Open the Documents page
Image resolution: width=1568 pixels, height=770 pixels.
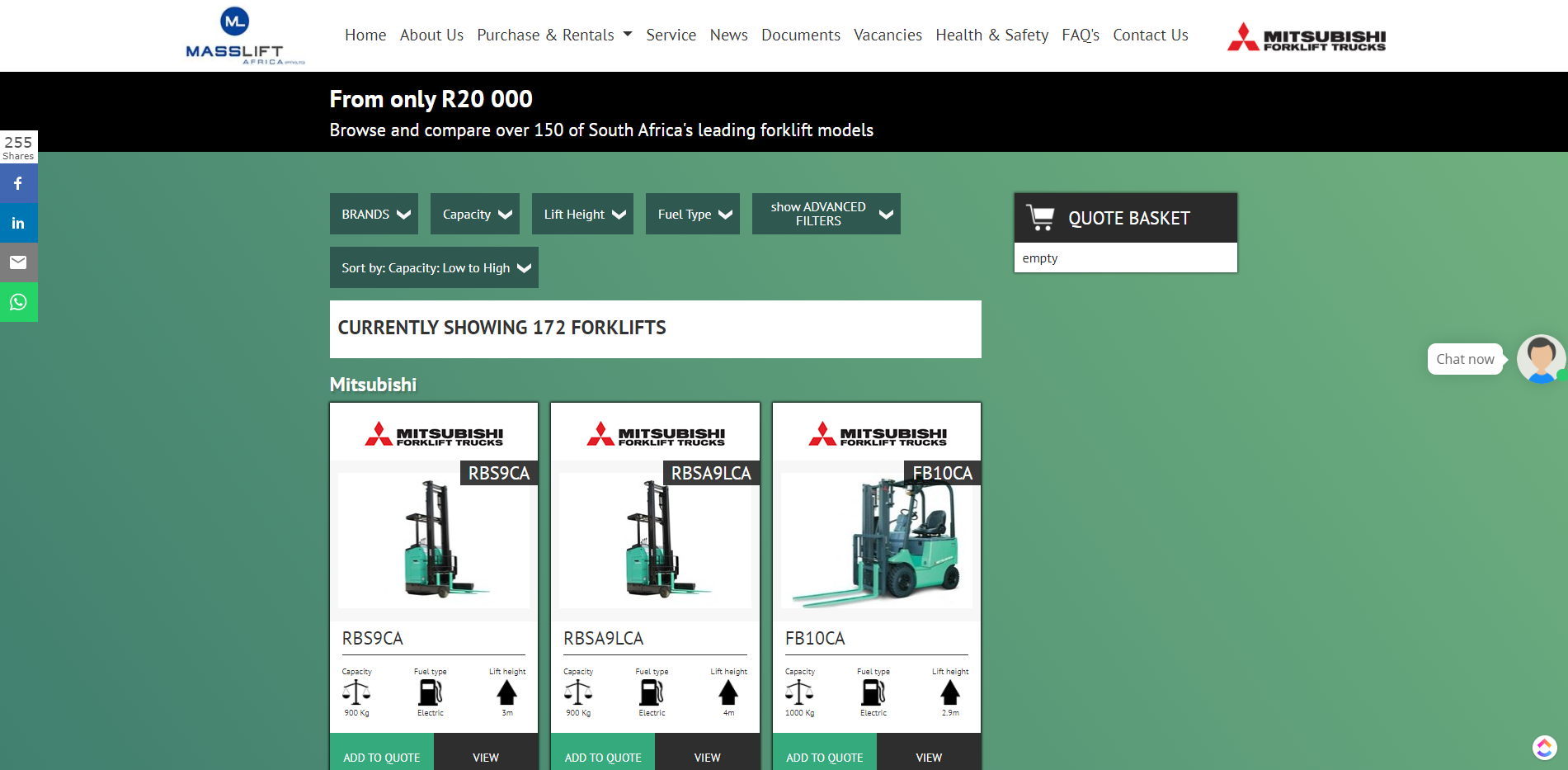pyautogui.click(x=801, y=35)
